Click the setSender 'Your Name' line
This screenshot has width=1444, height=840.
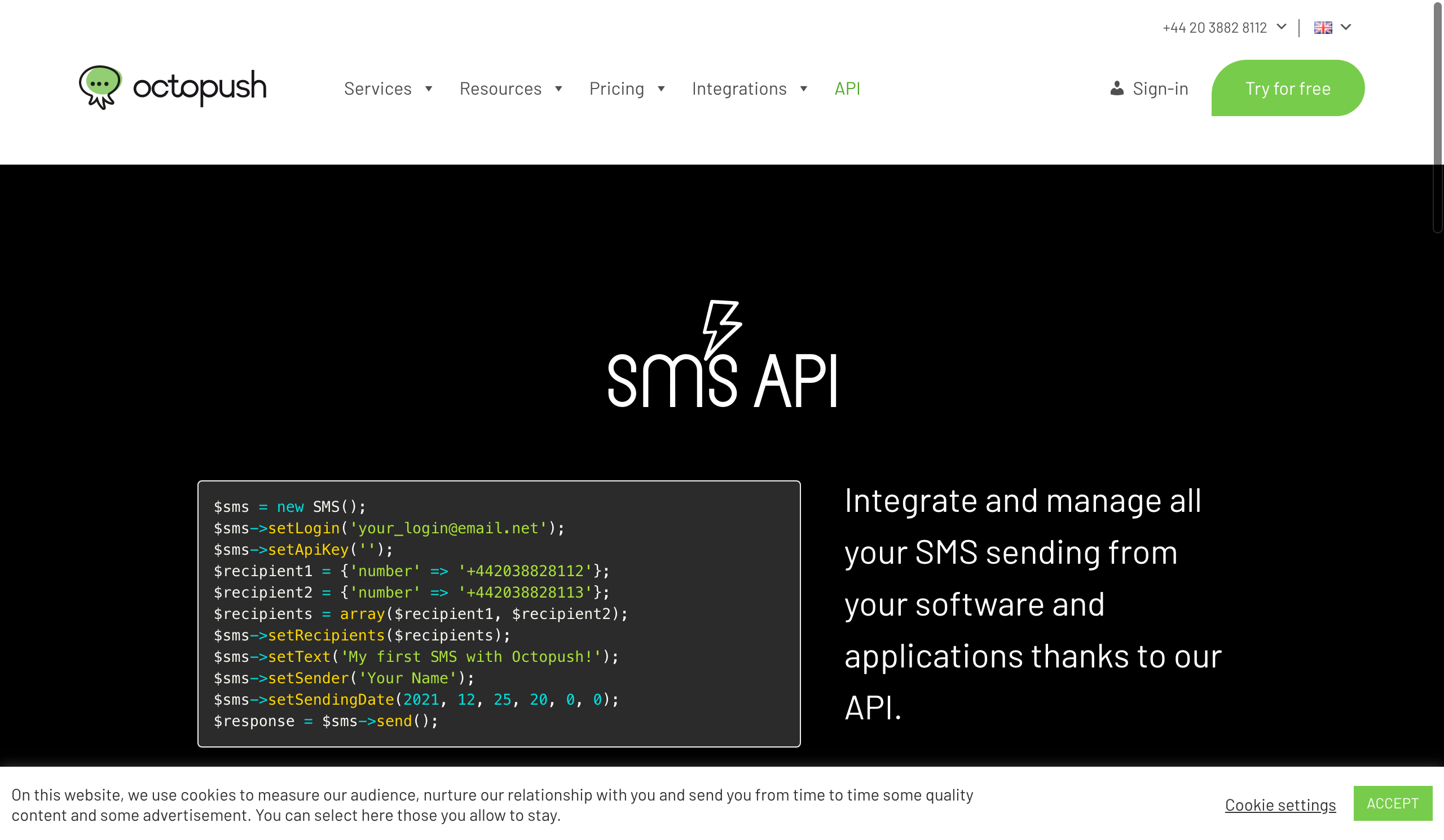344,678
